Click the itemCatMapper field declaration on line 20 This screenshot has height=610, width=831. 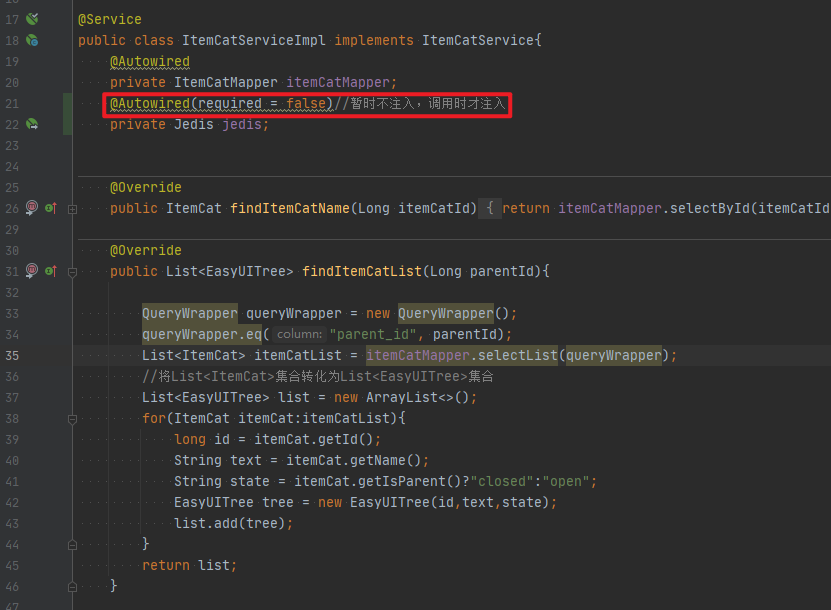point(339,82)
